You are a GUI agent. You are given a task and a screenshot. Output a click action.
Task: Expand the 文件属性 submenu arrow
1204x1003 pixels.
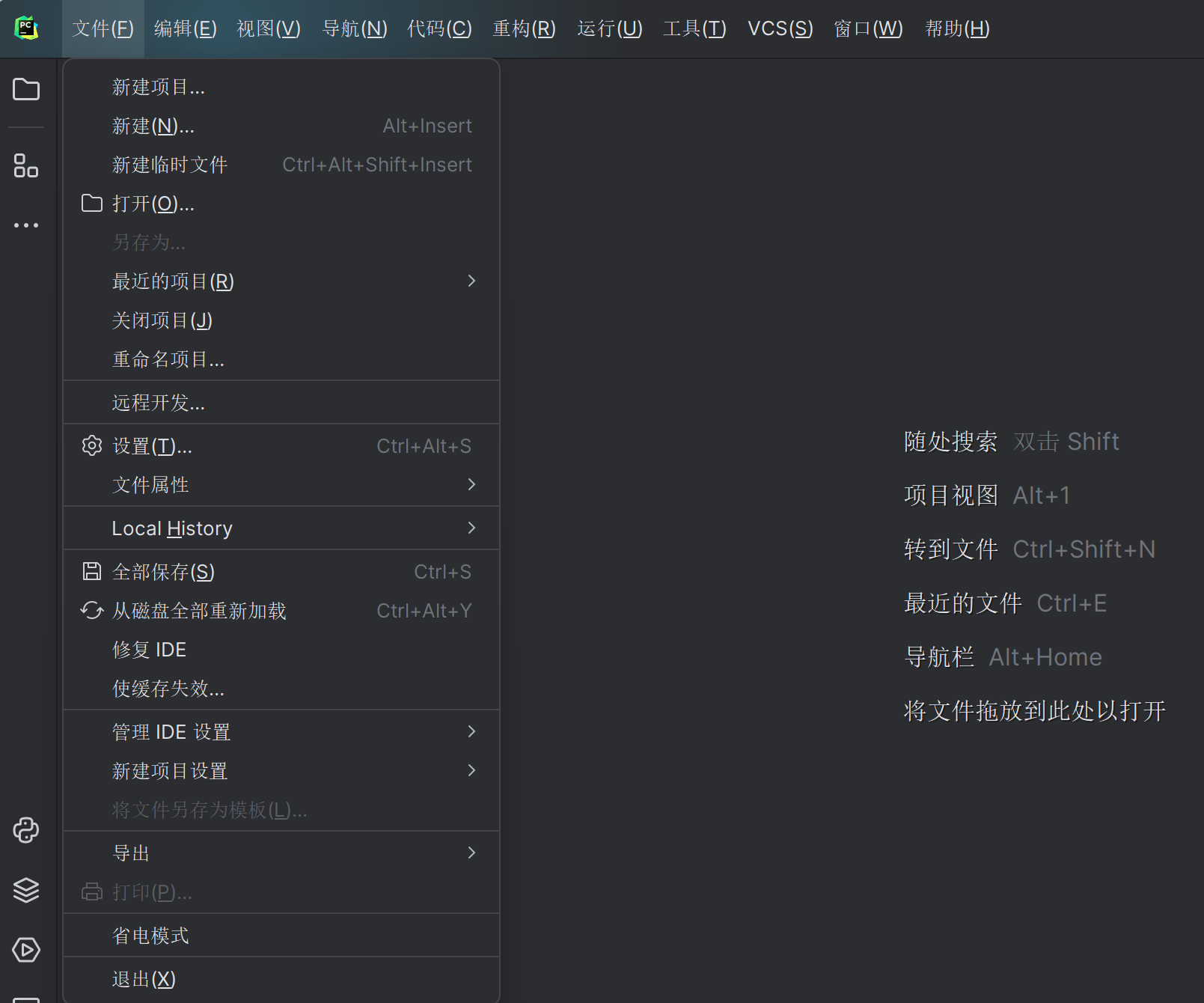[x=471, y=484]
